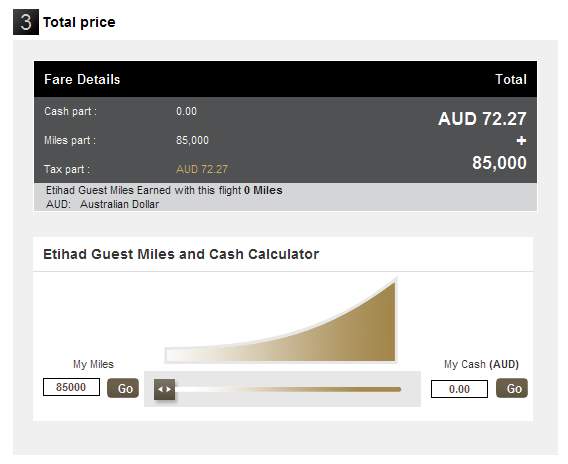568x464 pixels.
Task: Click the Total column header
Action: [x=511, y=79]
